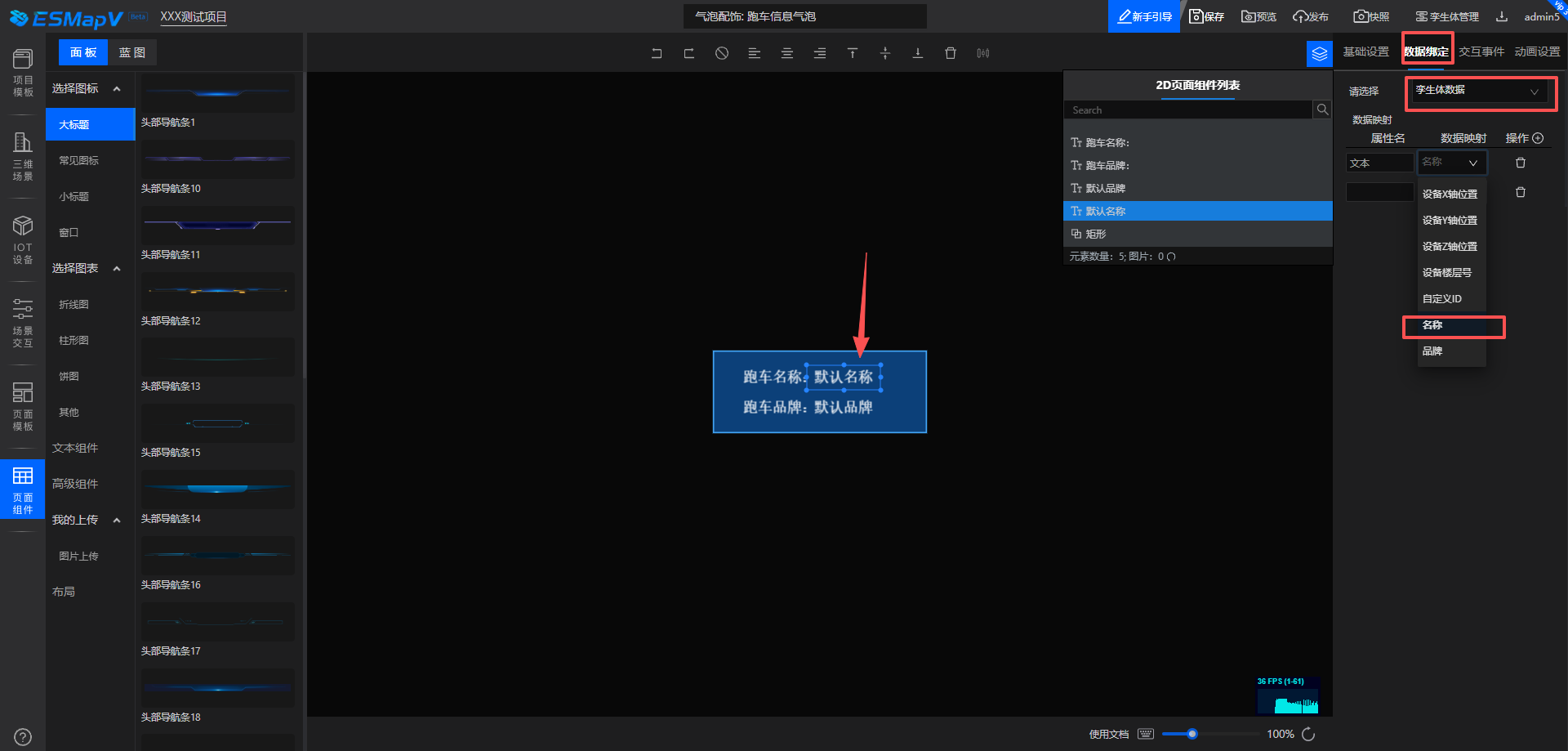
Task: Open 三维场景 in the left sidebar
Action: (x=23, y=157)
